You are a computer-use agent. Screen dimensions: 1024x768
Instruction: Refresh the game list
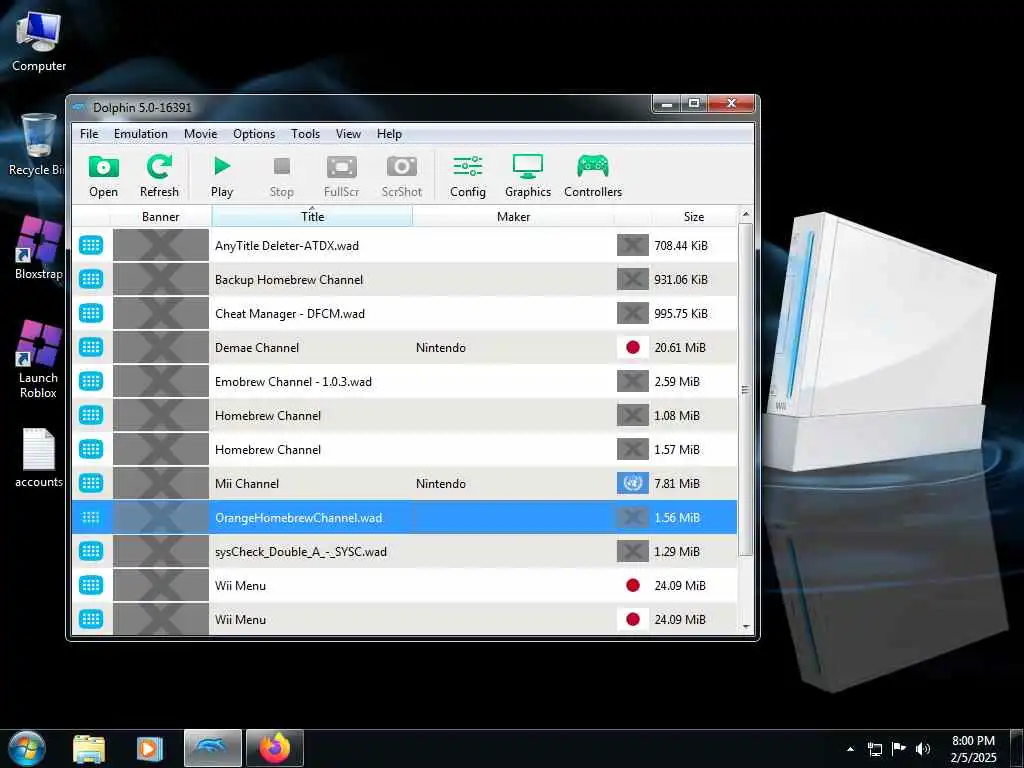[x=159, y=175]
